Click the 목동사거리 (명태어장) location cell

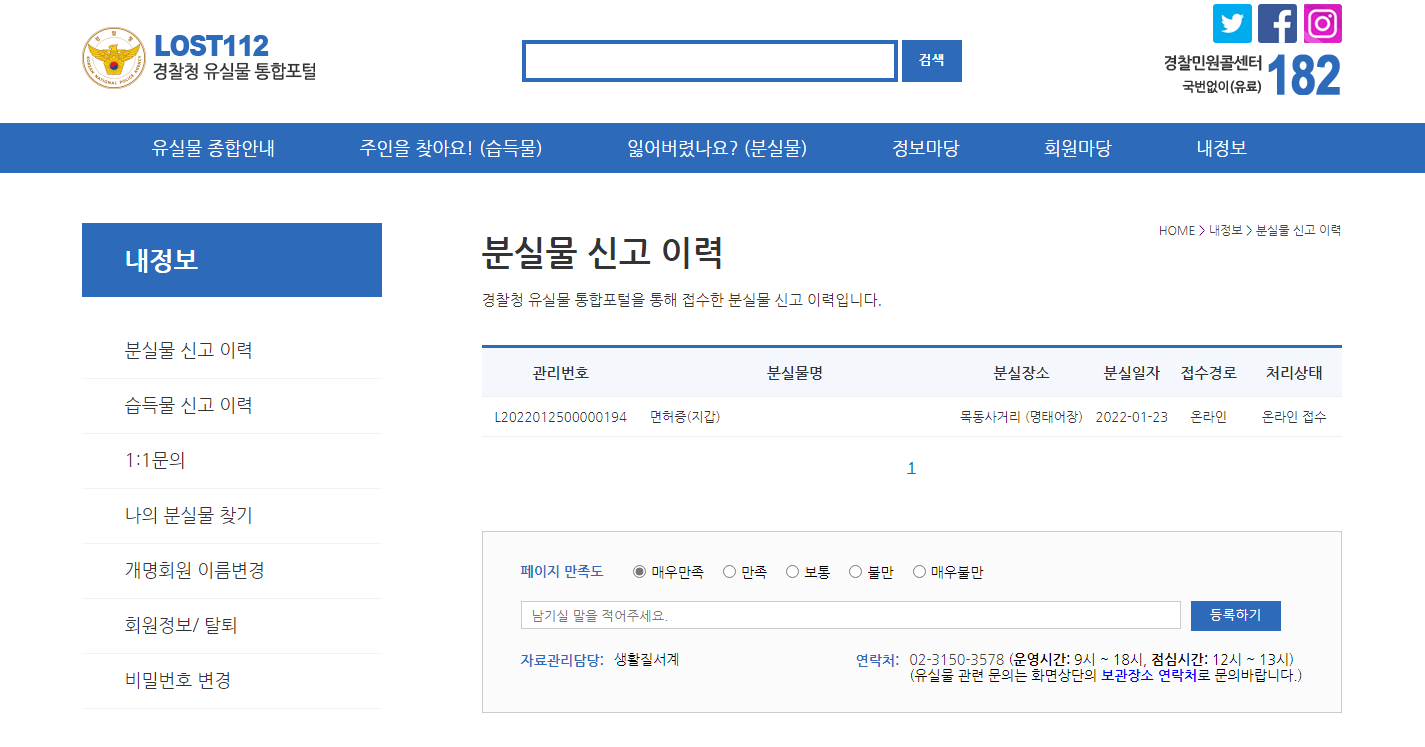1021,417
